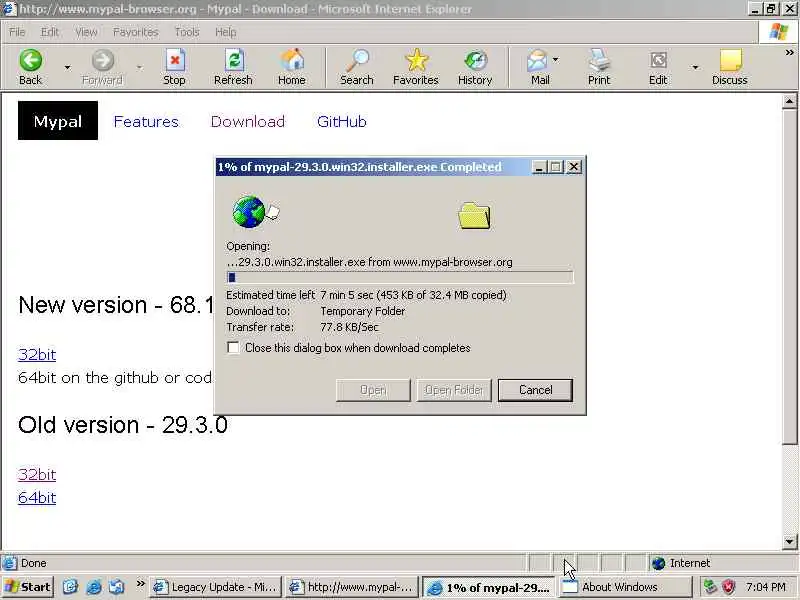The width and height of the screenshot is (800, 600).
Task: Click the 'Temporary Folder' download location text
Action: [x=363, y=311]
